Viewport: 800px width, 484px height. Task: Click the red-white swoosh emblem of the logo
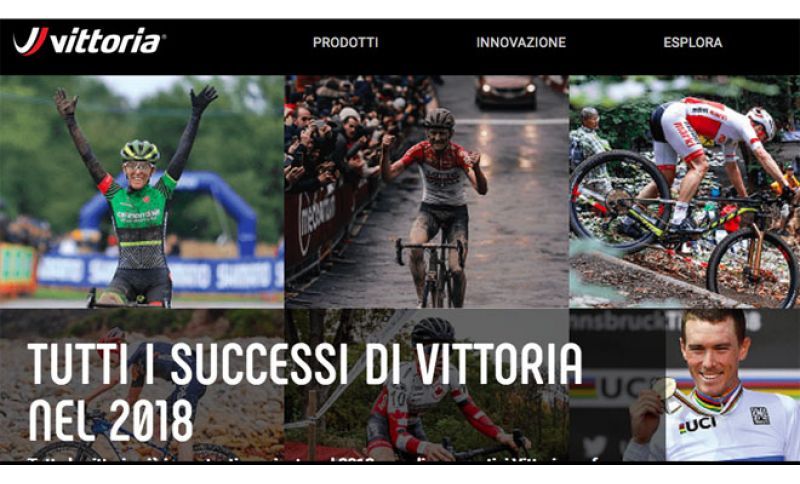[31, 41]
